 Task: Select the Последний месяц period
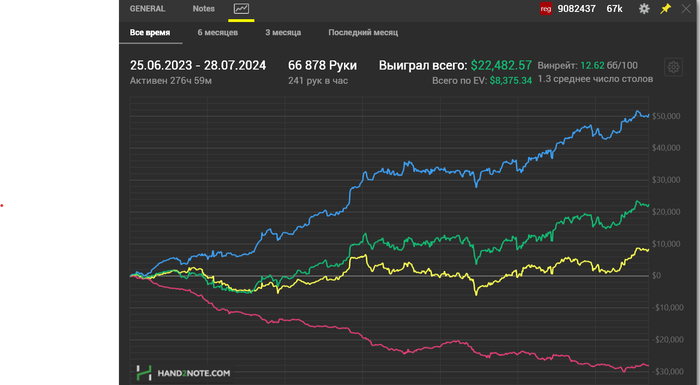pos(363,32)
